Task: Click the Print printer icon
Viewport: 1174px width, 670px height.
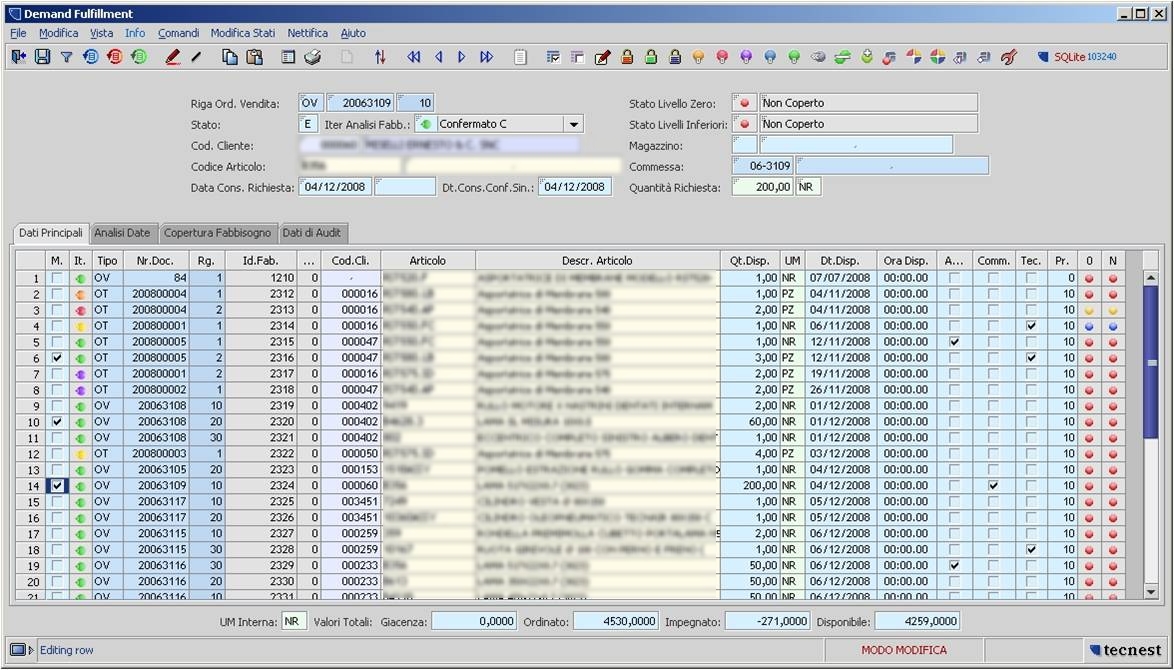Action: click(x=313, y=57)
